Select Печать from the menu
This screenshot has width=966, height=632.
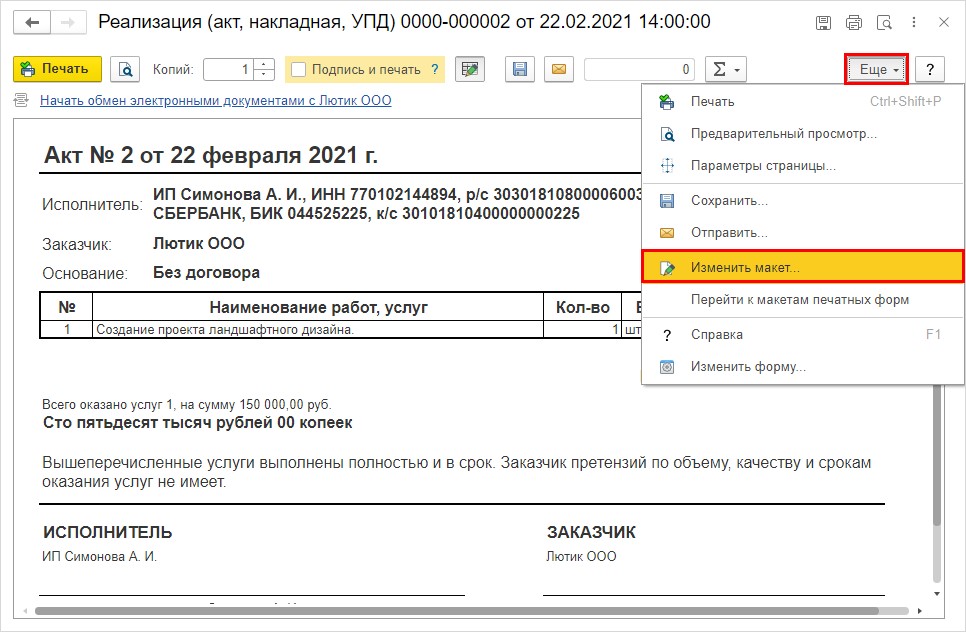click(803, 102)
